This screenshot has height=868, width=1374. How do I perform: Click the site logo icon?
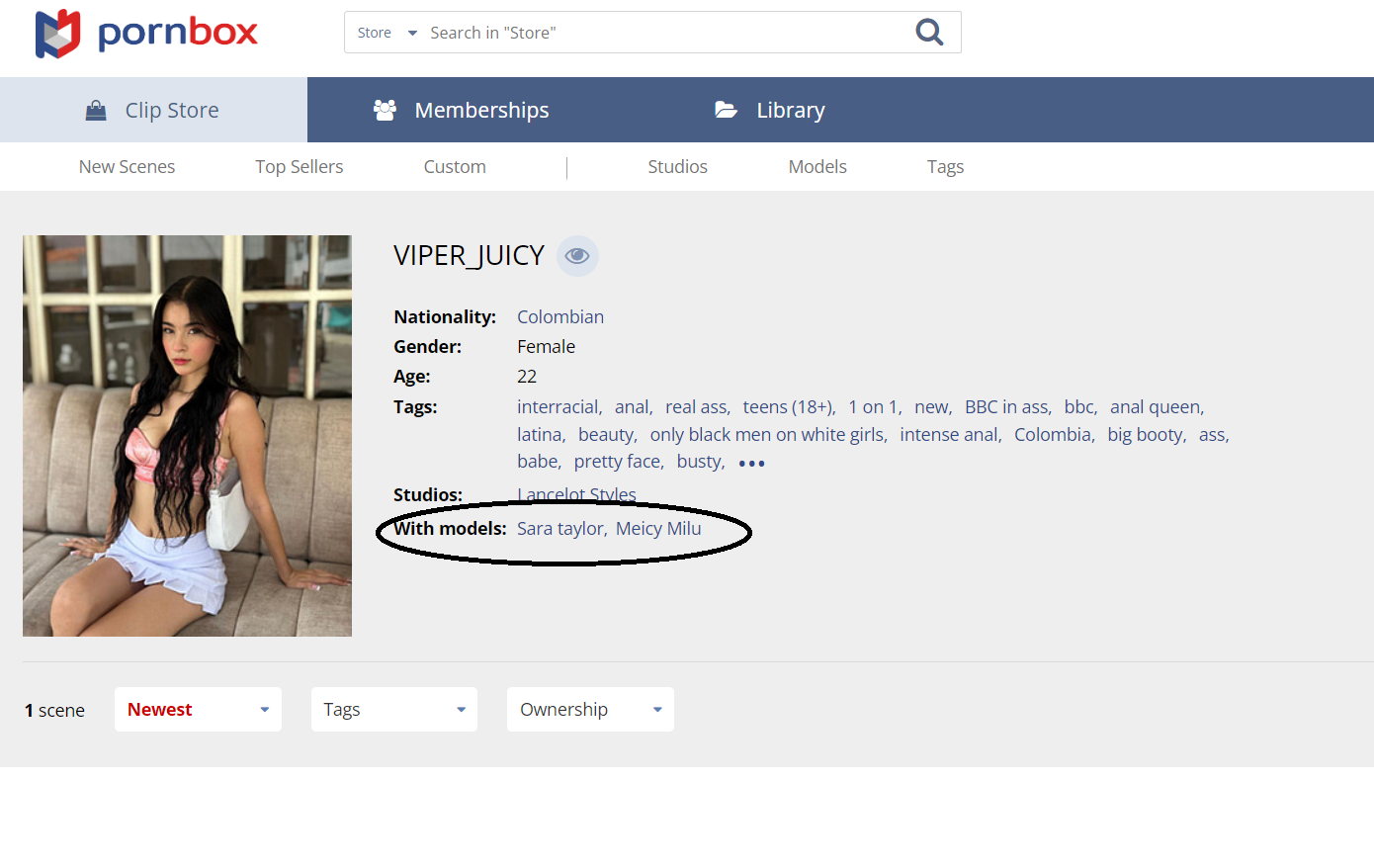pyautogui.click(x=57, y=34)
